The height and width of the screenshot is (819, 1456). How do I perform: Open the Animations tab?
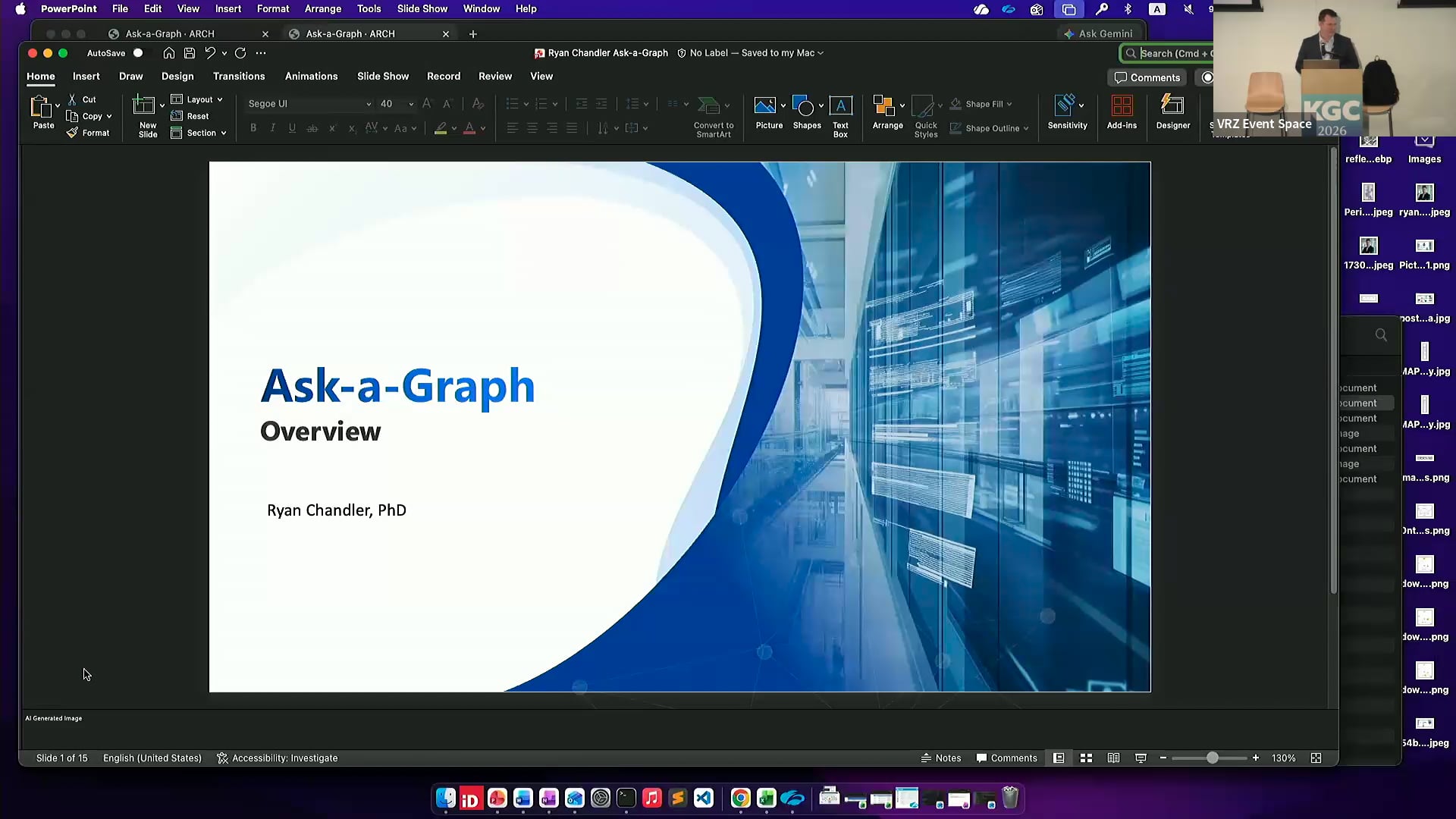click(x=311, y=77)
